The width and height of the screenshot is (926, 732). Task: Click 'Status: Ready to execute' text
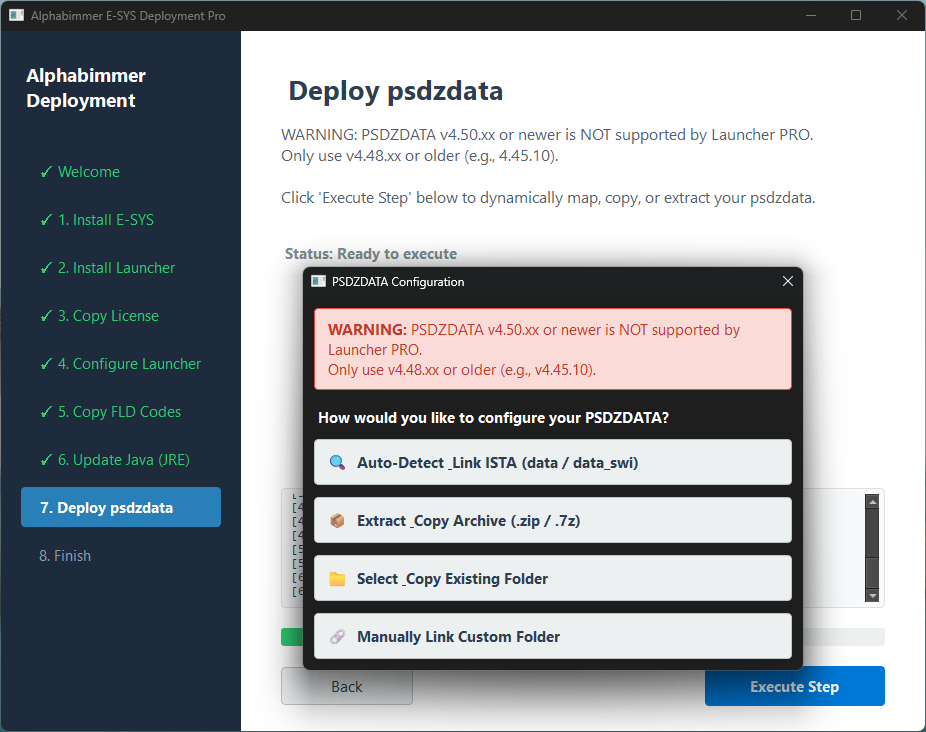[371, 254]
